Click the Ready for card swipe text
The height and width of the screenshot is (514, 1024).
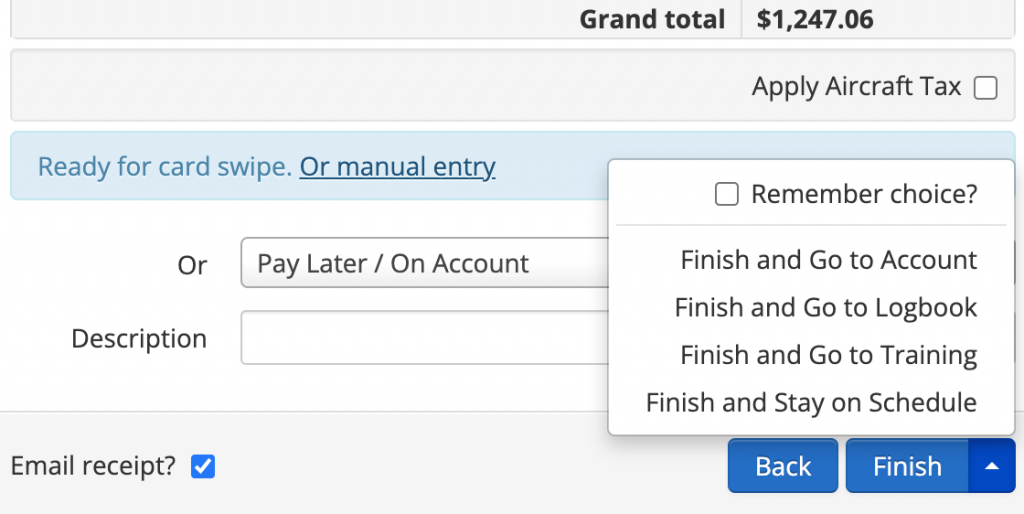(165, 166)
